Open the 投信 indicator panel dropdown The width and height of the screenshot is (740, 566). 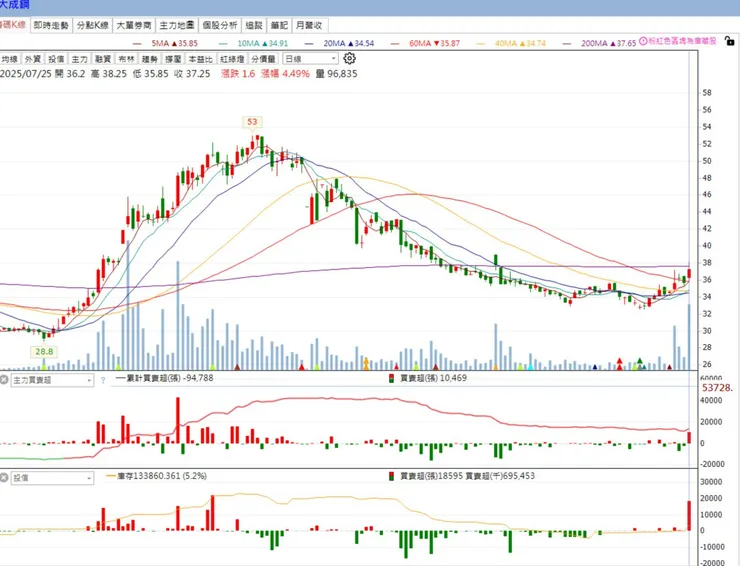tap(52, 478)
